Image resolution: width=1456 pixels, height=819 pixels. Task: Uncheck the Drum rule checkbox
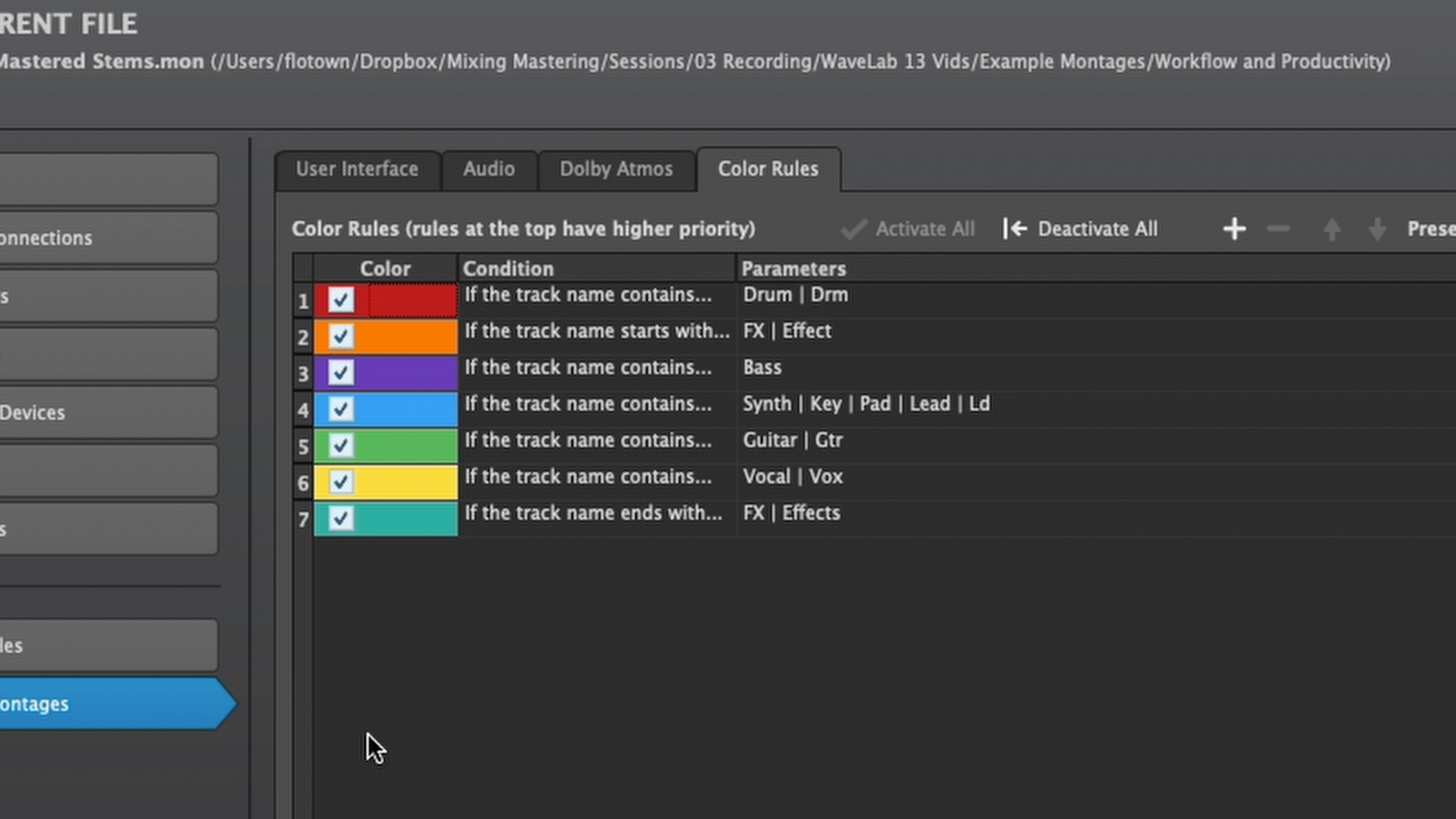[341, 299]
